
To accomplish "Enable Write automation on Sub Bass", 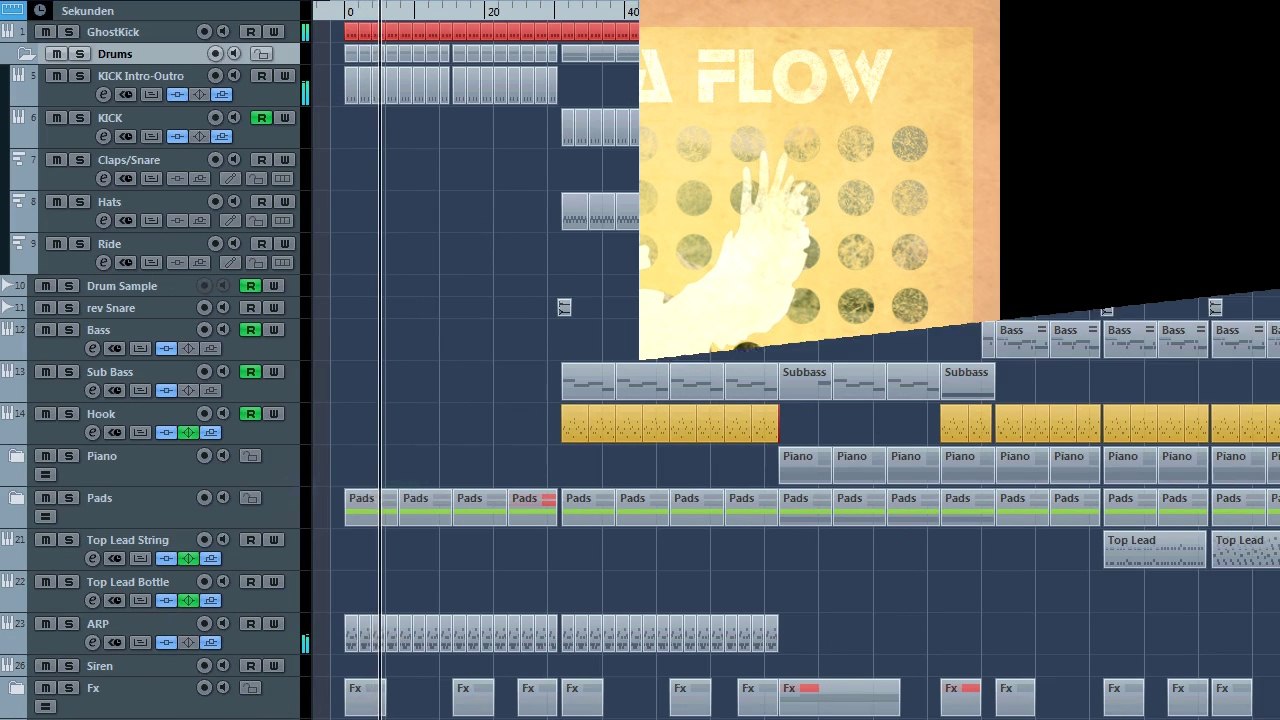I will click(274, 372).
